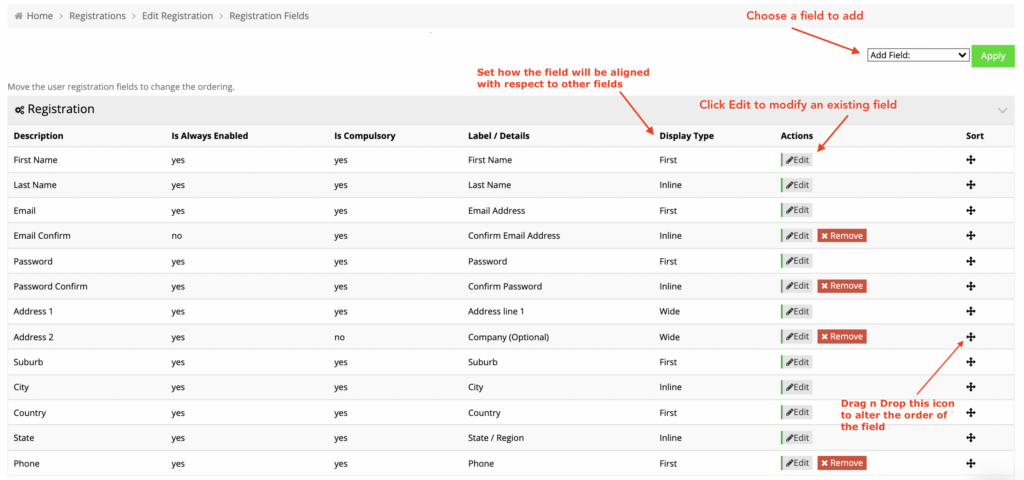Image resolution: width=1024 pixels, height=480 pixels.
Task: Edit the Password Confirm field
Action: (797, 286)
